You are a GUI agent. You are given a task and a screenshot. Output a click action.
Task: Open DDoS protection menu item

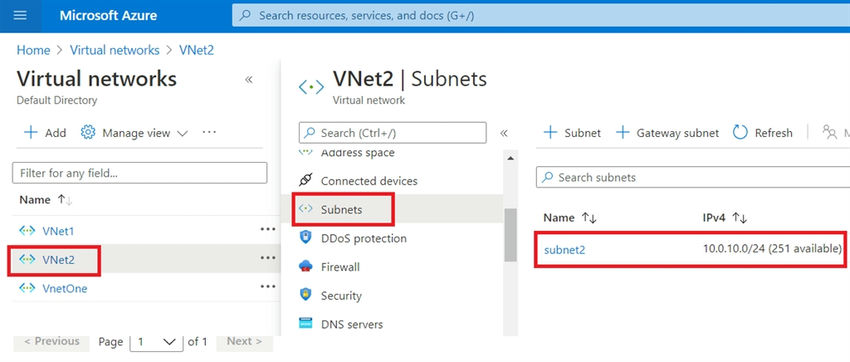coord(364,238)
